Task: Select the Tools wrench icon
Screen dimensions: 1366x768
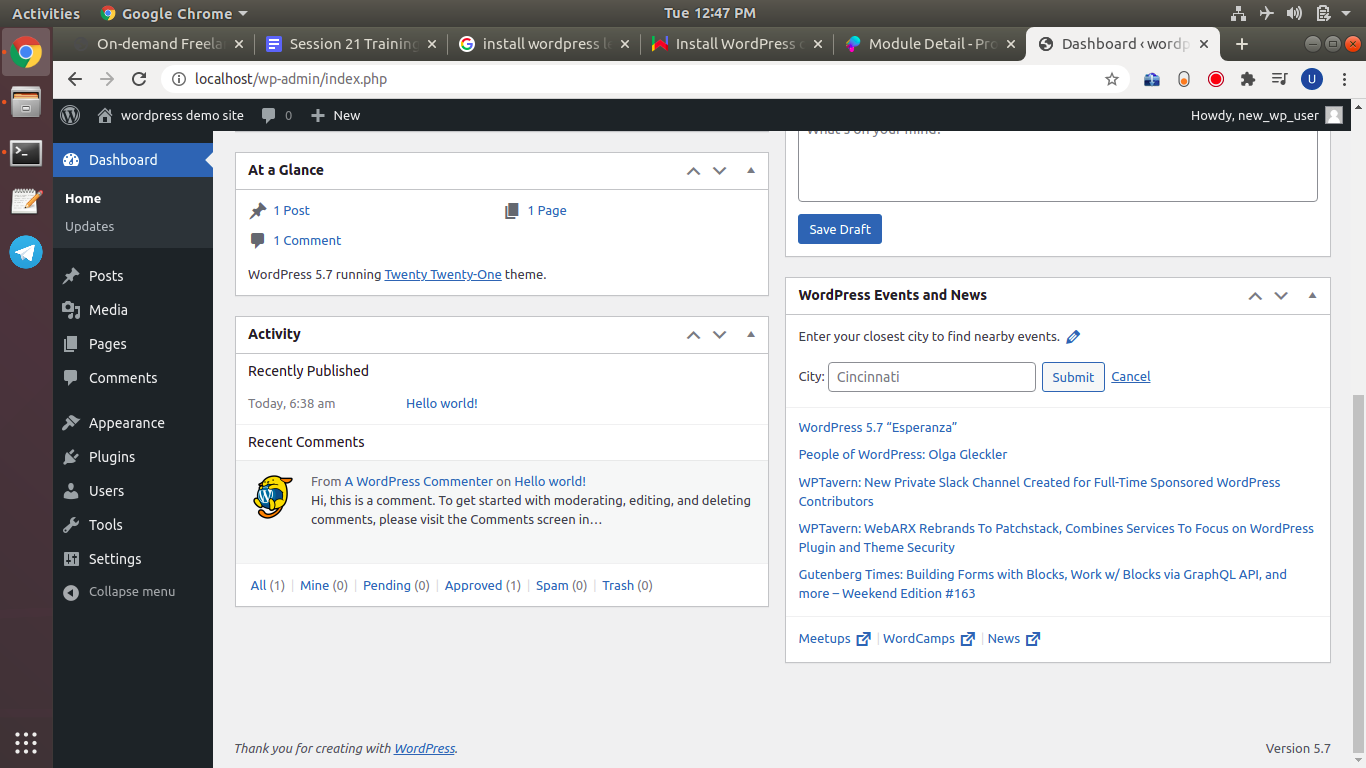Action: tap(70, 524)
